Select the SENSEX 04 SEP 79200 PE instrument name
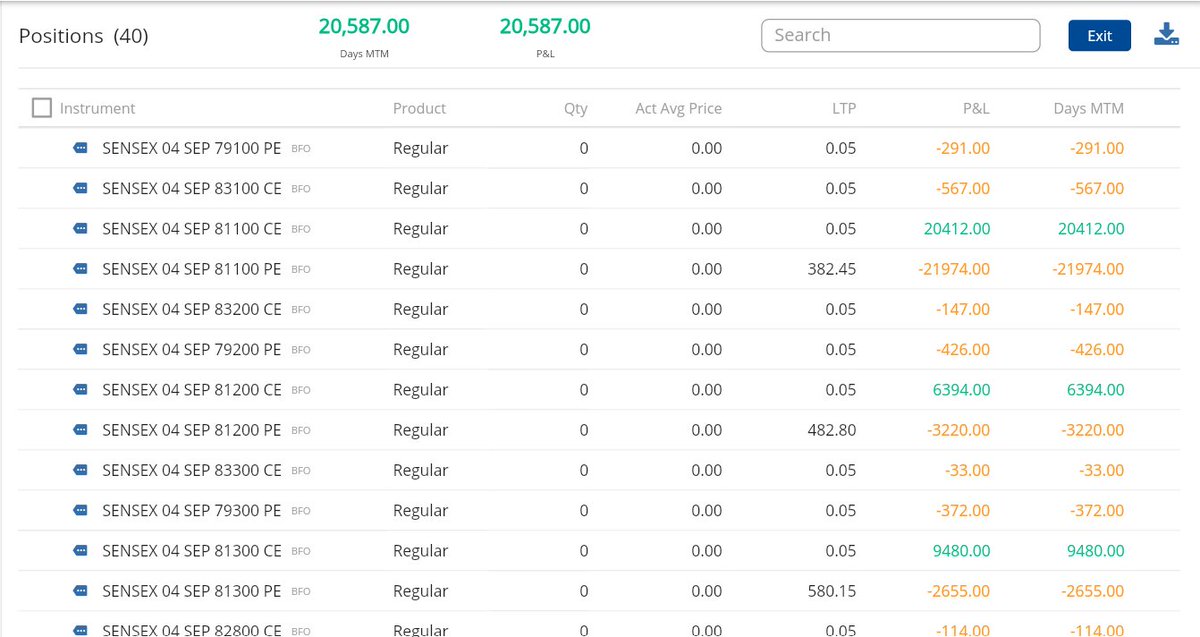The image size is (1200, 637). 192,350
